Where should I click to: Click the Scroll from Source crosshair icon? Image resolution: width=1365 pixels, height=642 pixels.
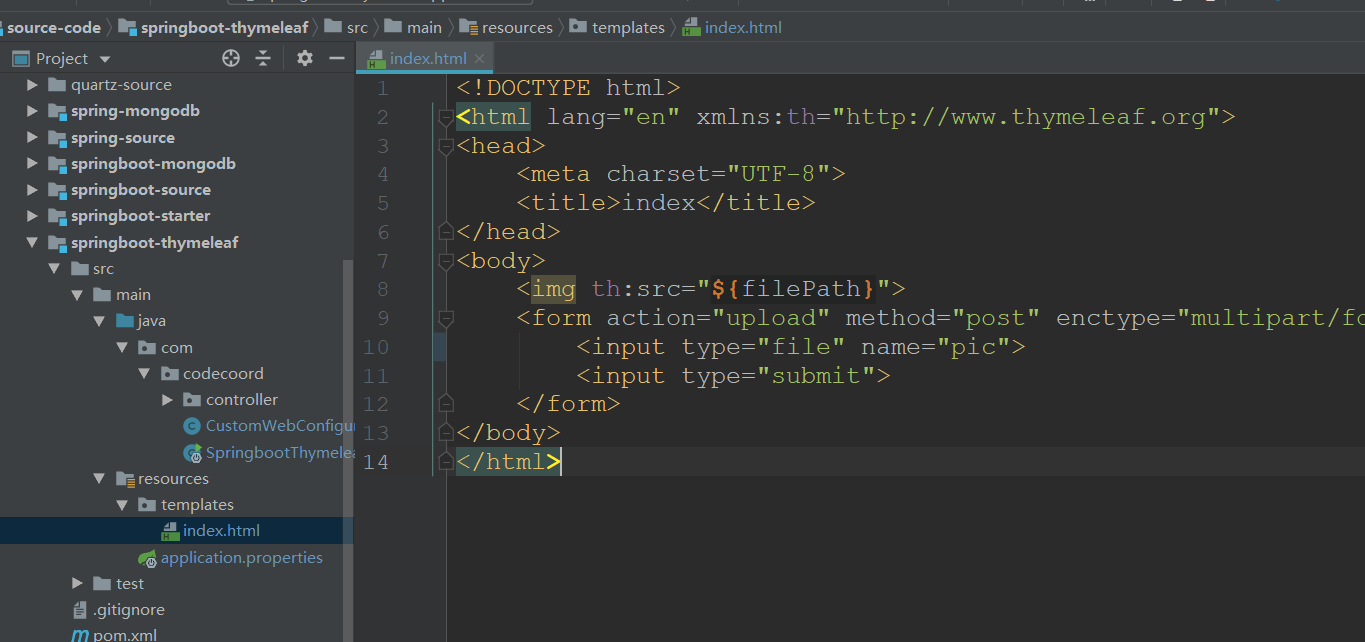pos(230,58)
